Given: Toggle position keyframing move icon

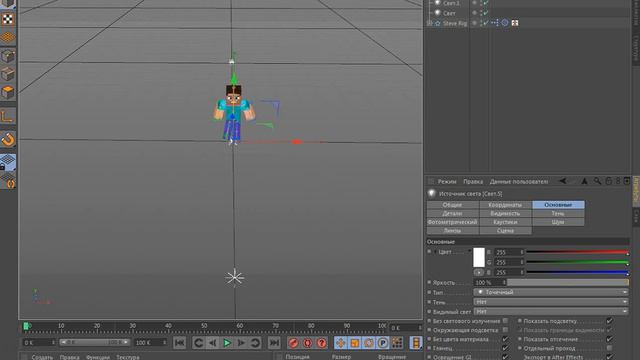Looking at the screenshot, I should coord(340,343).
